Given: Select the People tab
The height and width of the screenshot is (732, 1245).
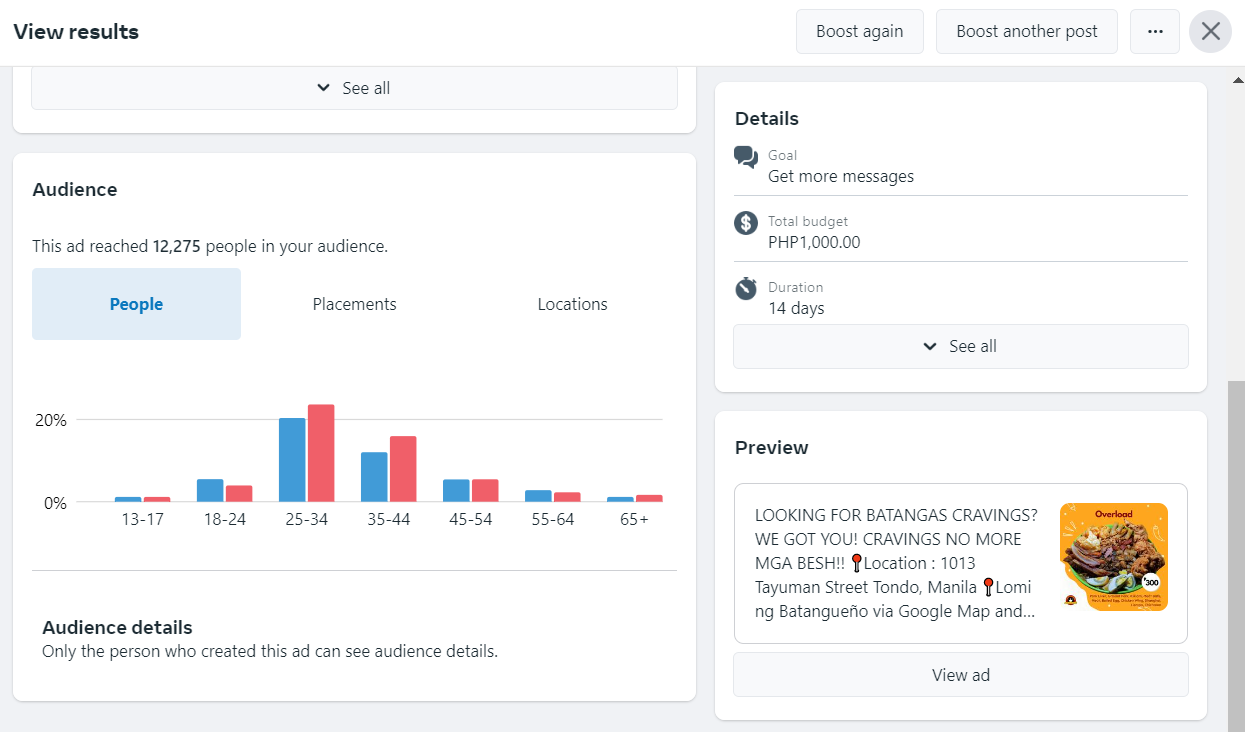Looking at the screenshot, I should pos(136,304).
